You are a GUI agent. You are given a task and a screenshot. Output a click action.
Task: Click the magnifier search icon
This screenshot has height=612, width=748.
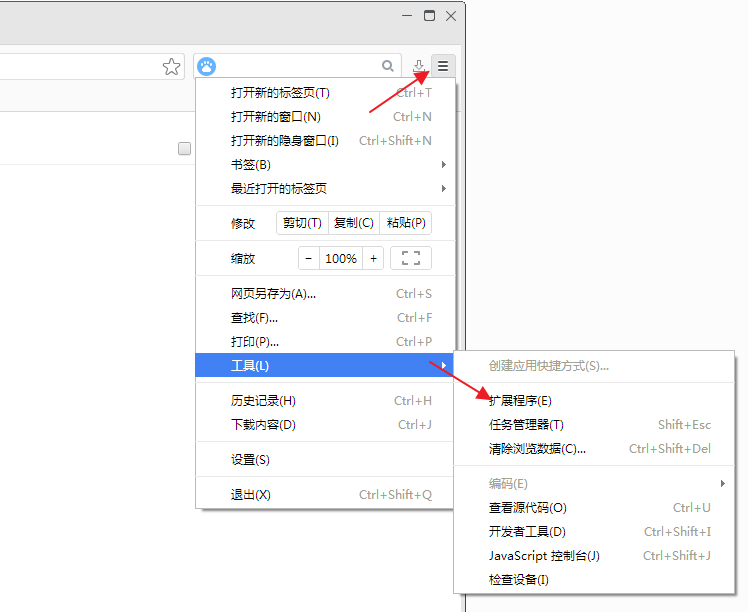(388, 66)
